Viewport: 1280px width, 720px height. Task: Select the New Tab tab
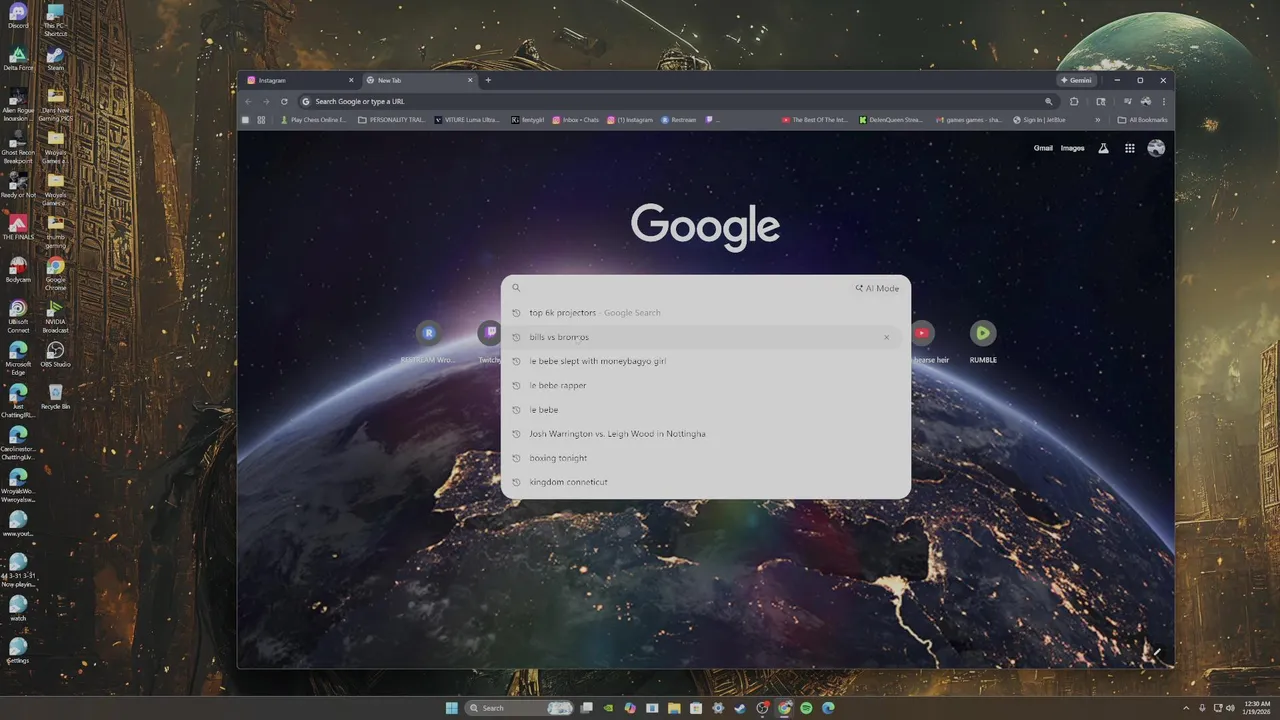coord(420,80)
